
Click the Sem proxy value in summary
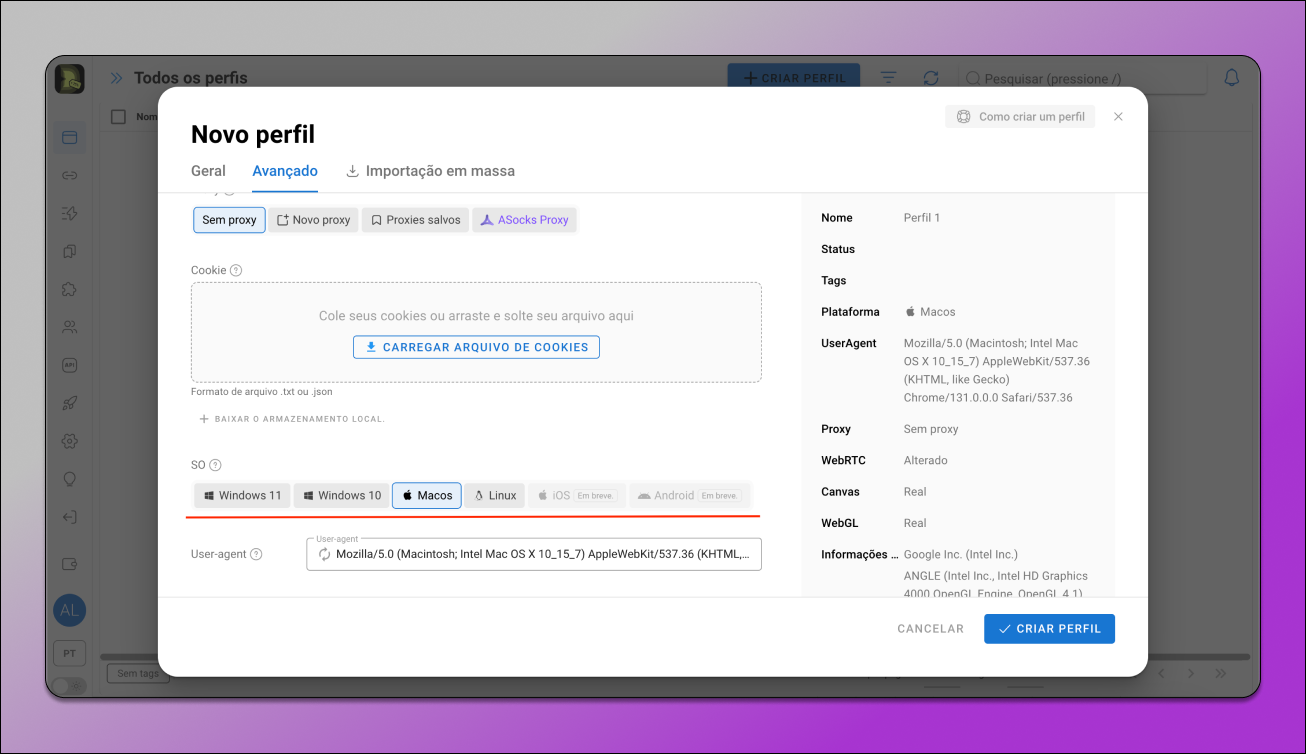pyautogui.click(x=931, y=429)
